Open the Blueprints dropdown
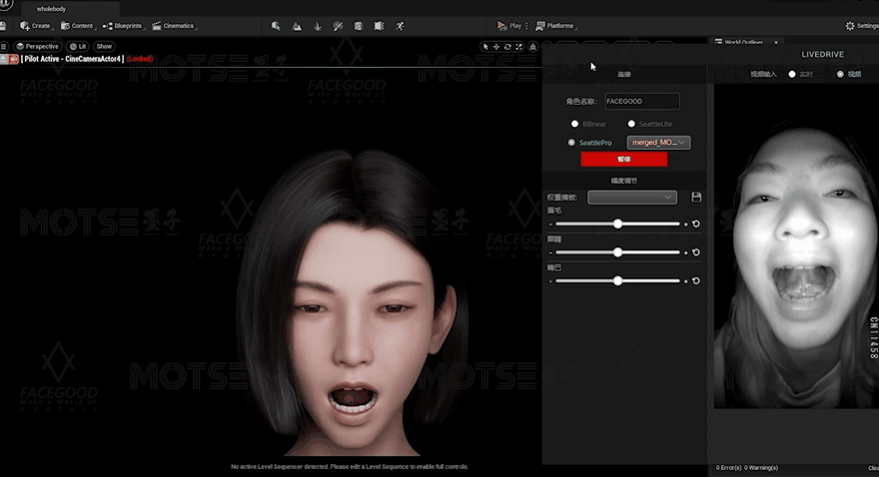 click(123, 26)
